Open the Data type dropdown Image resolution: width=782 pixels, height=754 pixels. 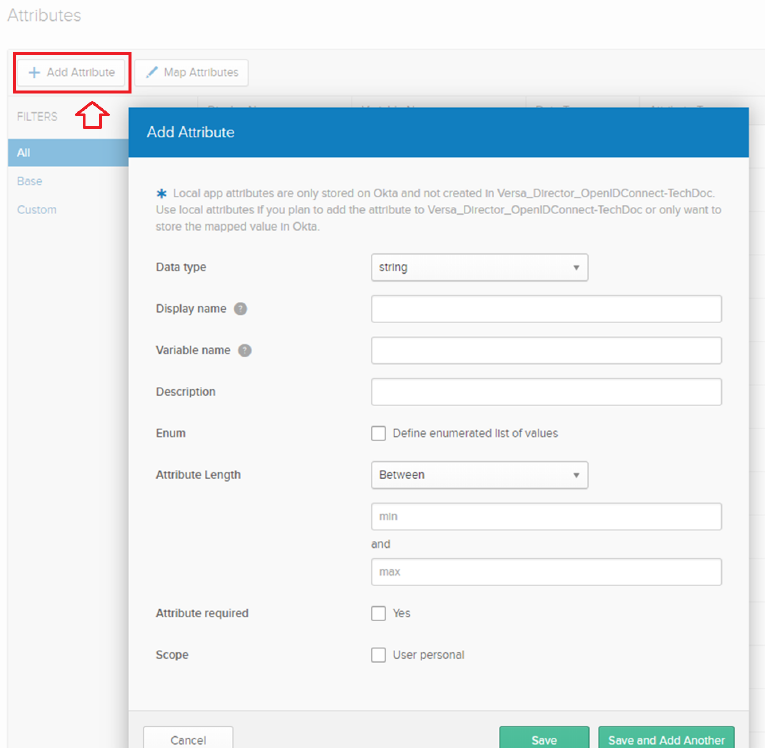[479, 268]
